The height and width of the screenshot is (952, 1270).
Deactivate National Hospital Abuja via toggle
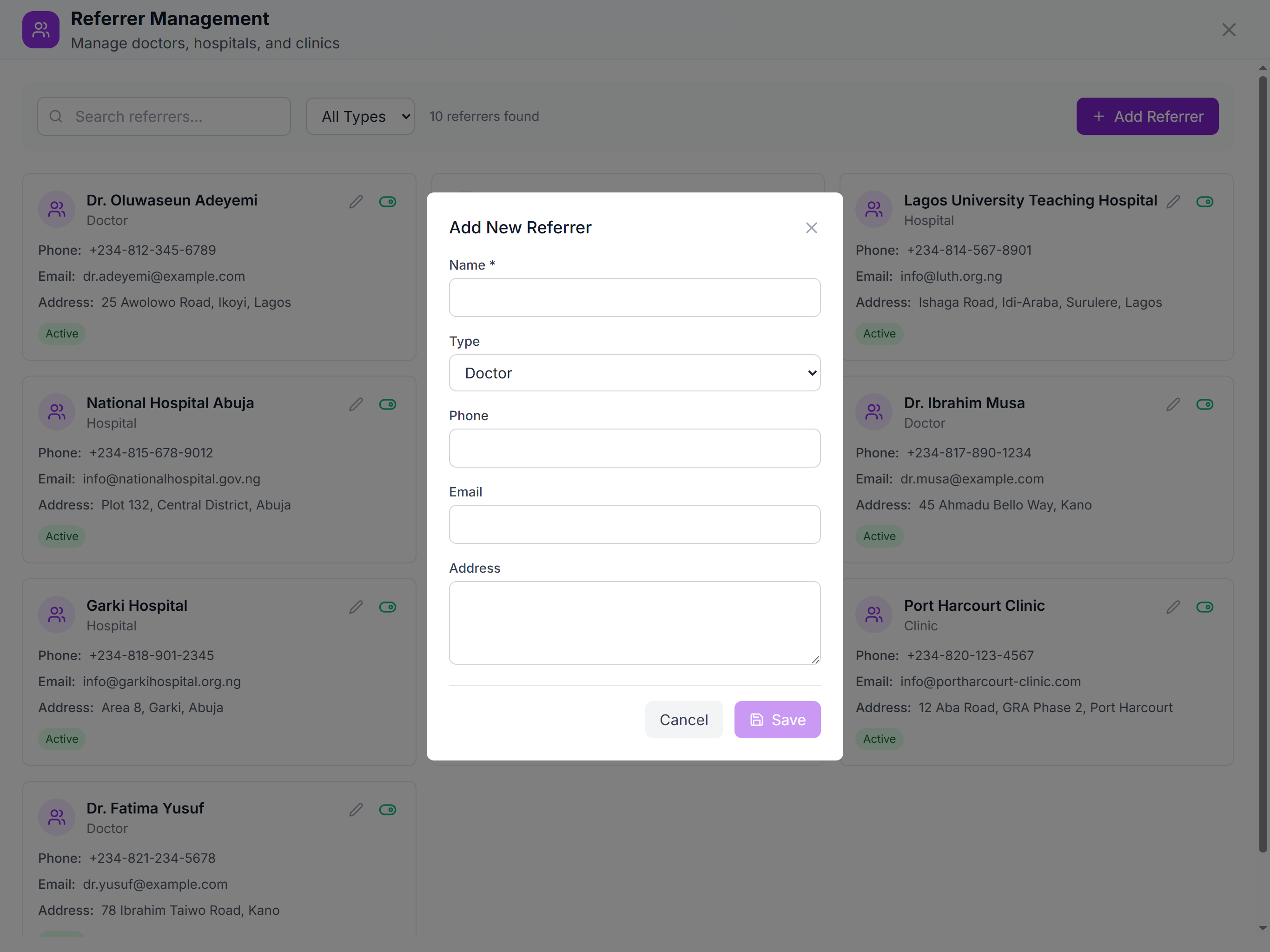(x=388, y=404)
